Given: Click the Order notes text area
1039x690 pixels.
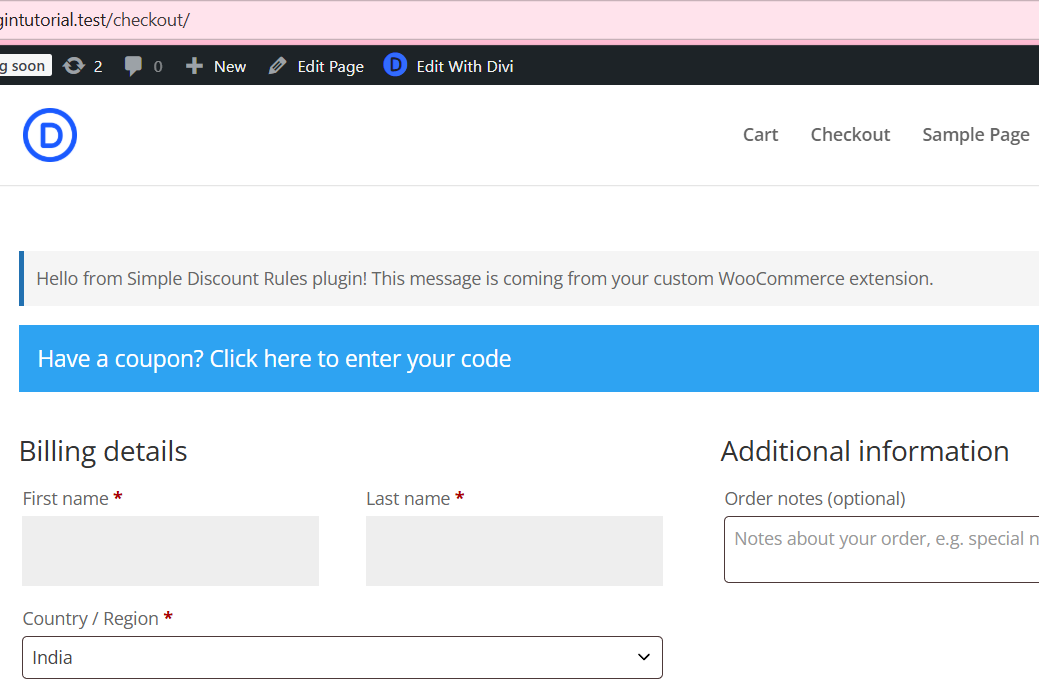Looking at the screenshot, I should point(880,548).
